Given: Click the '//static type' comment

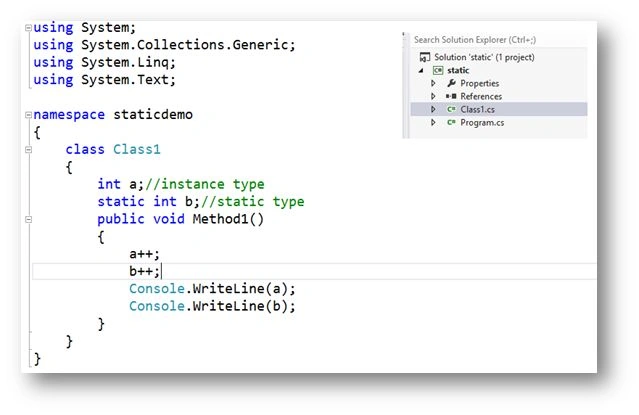Looking at the screenshot, I should (x=253, y=202).
